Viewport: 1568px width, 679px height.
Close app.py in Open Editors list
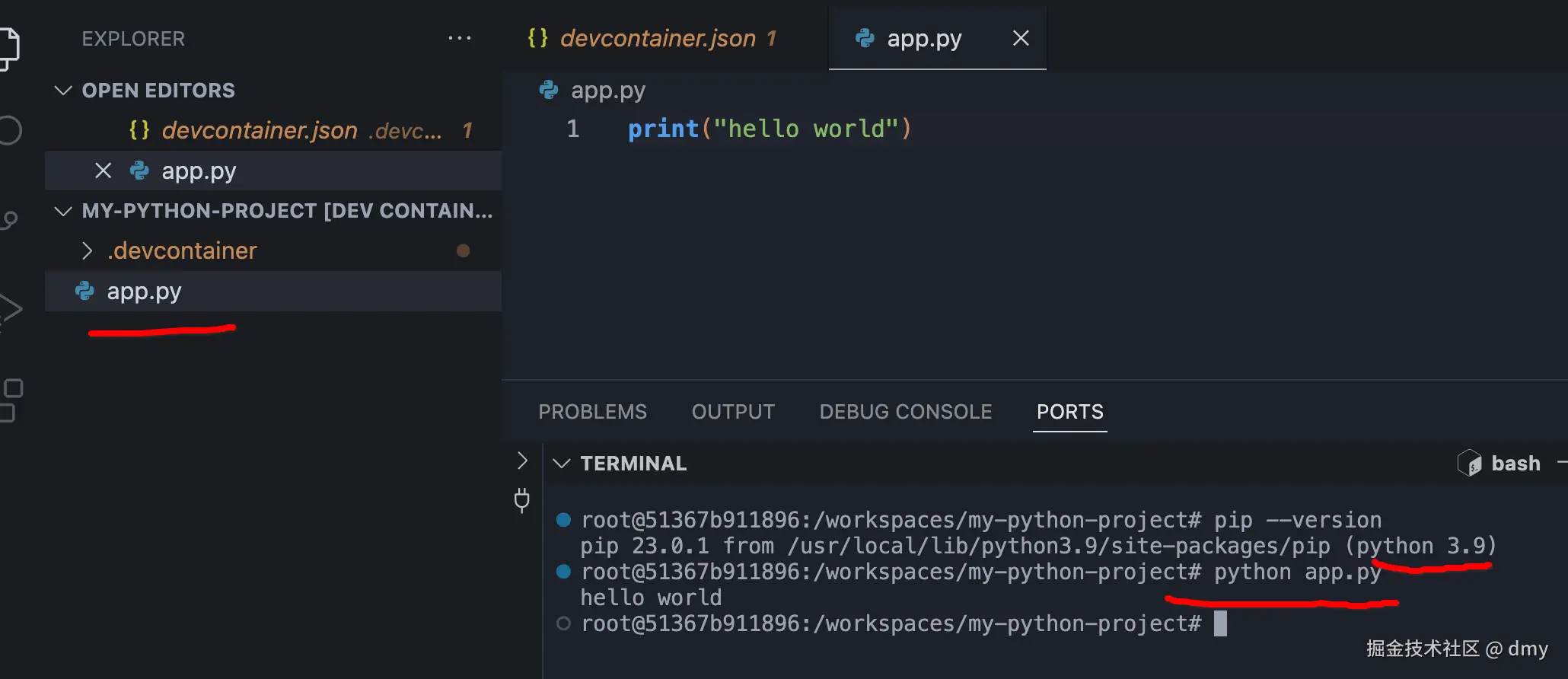103,171
